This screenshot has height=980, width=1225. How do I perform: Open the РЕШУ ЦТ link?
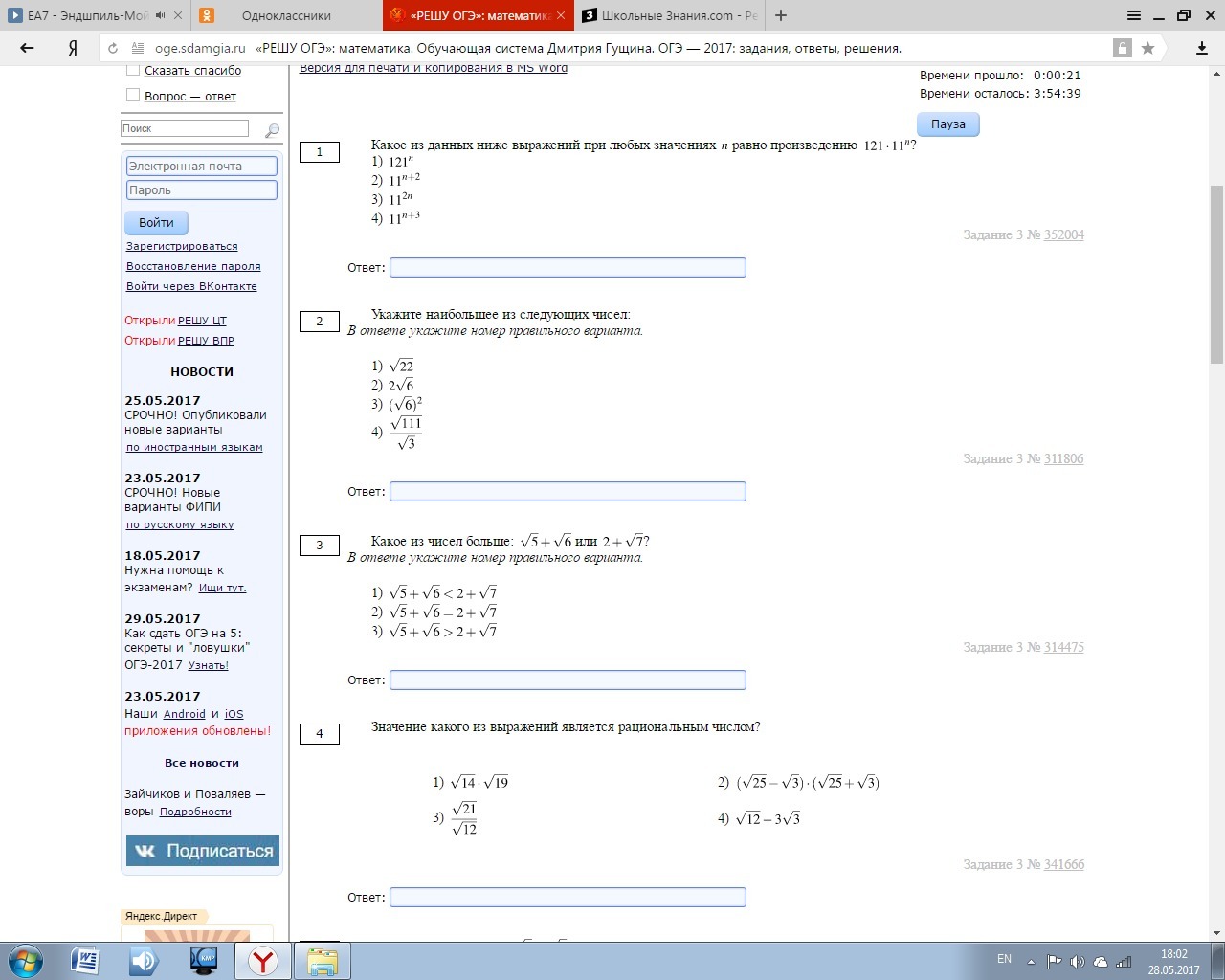click(202, 321)
